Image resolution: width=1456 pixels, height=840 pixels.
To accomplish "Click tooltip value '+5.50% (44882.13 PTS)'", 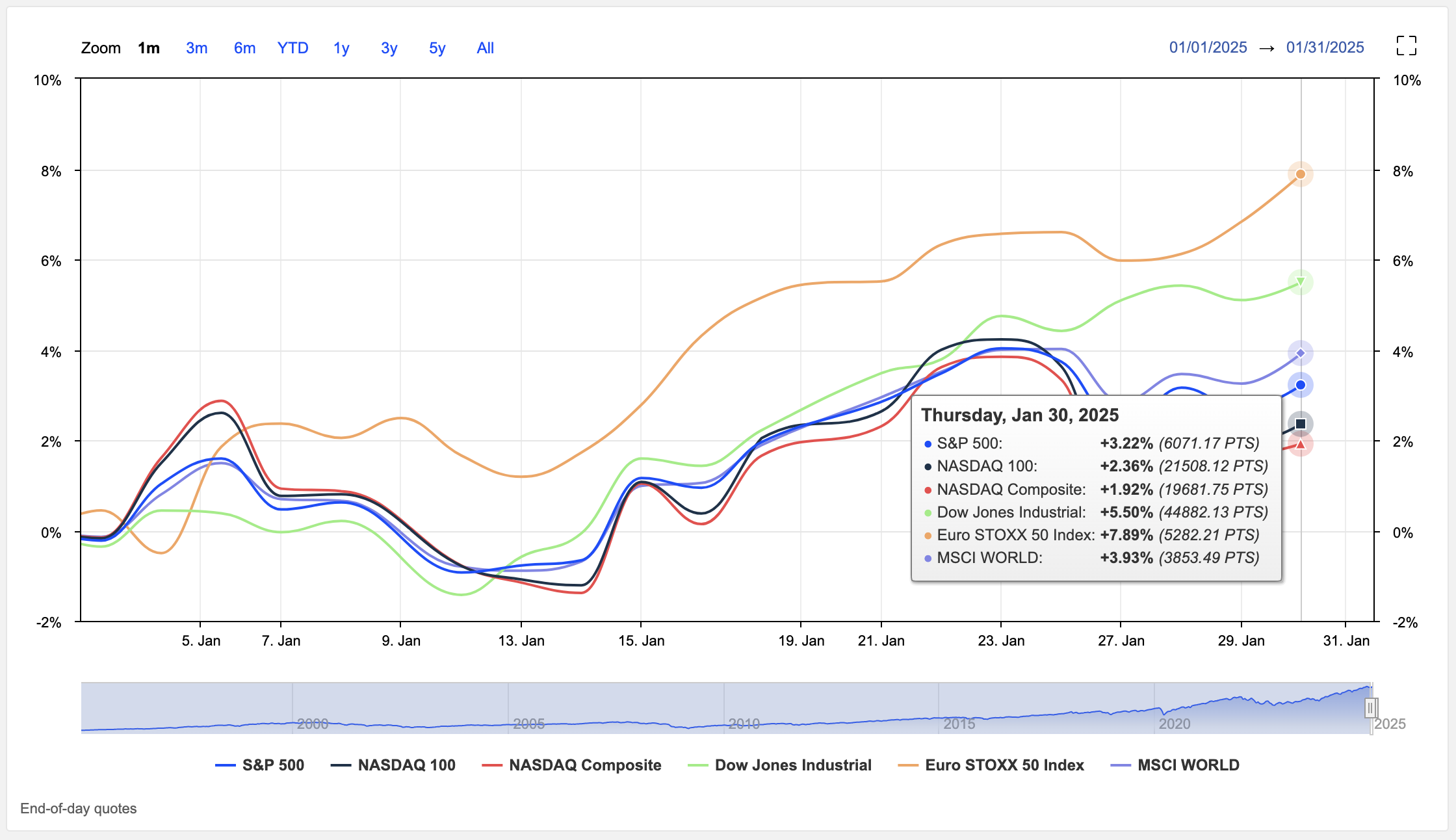I will [1184, 512].
